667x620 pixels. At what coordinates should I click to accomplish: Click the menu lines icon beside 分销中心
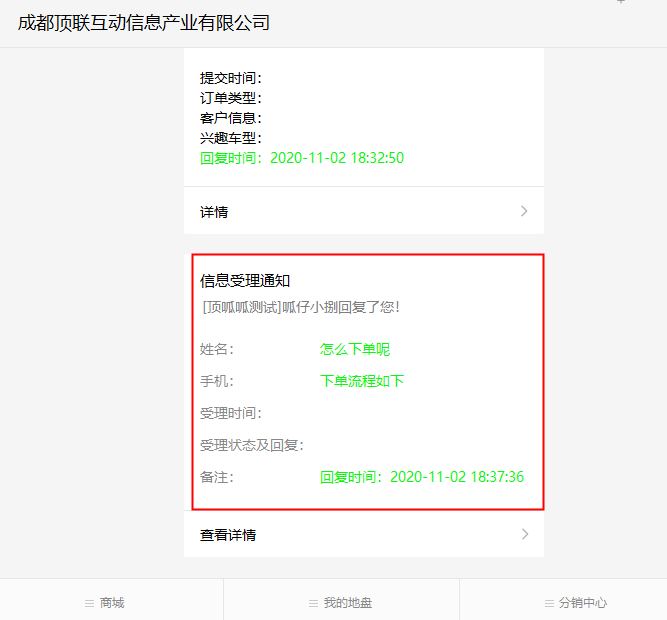pos(550,603)
